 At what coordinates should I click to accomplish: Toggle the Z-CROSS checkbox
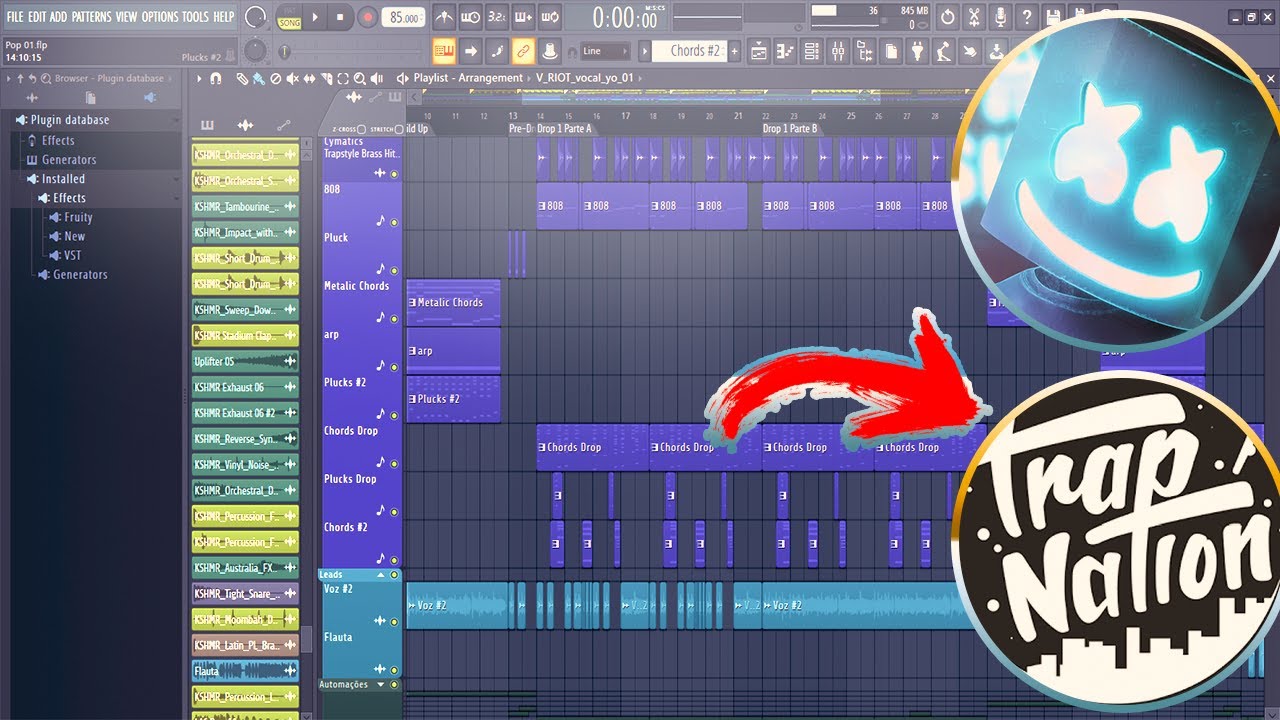click(361, 129)
